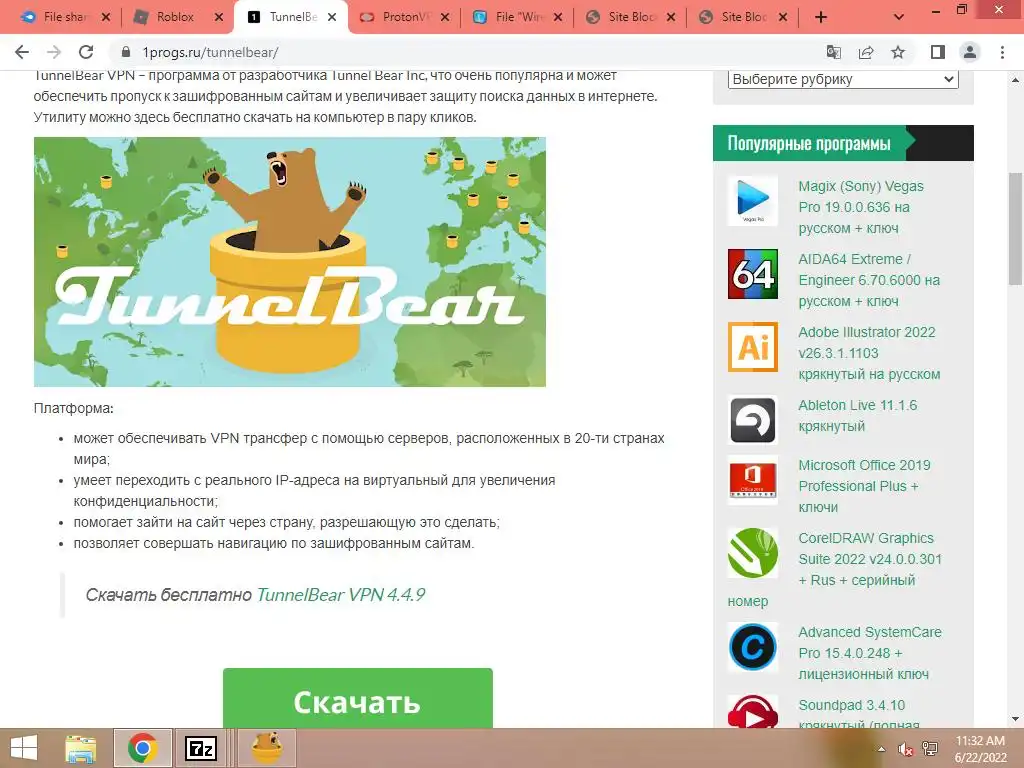This screenshot has width=1024, height=768.
Task: Click the browser forward arrow
Action: pos(54,52)
